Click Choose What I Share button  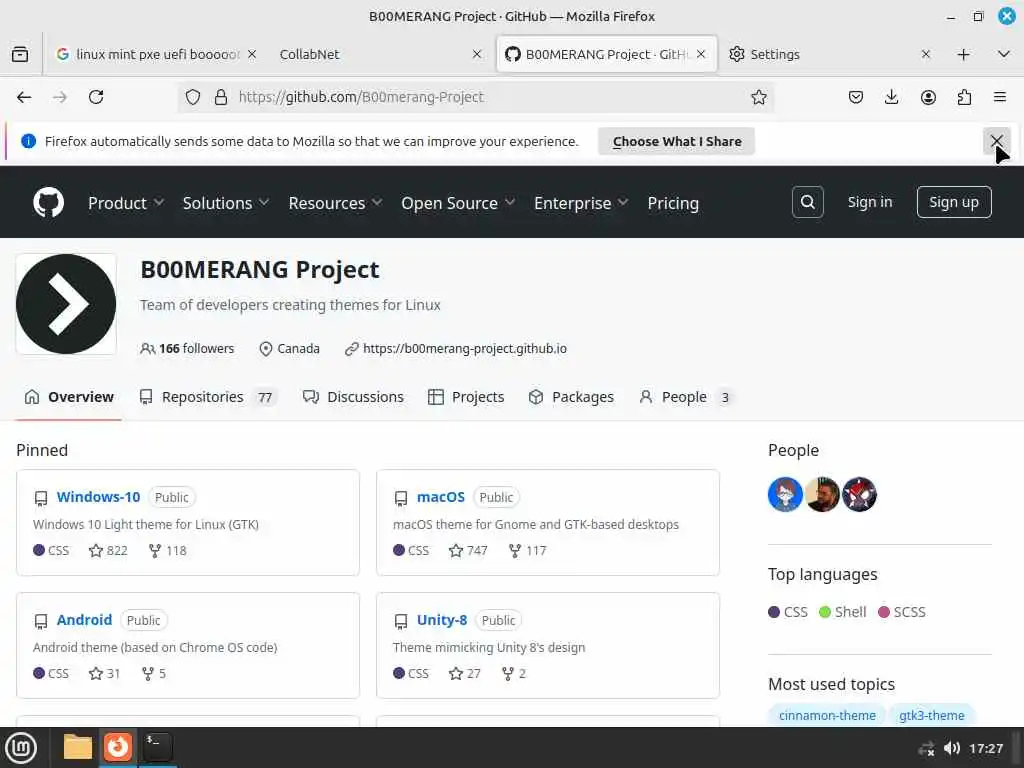[677, 141]
